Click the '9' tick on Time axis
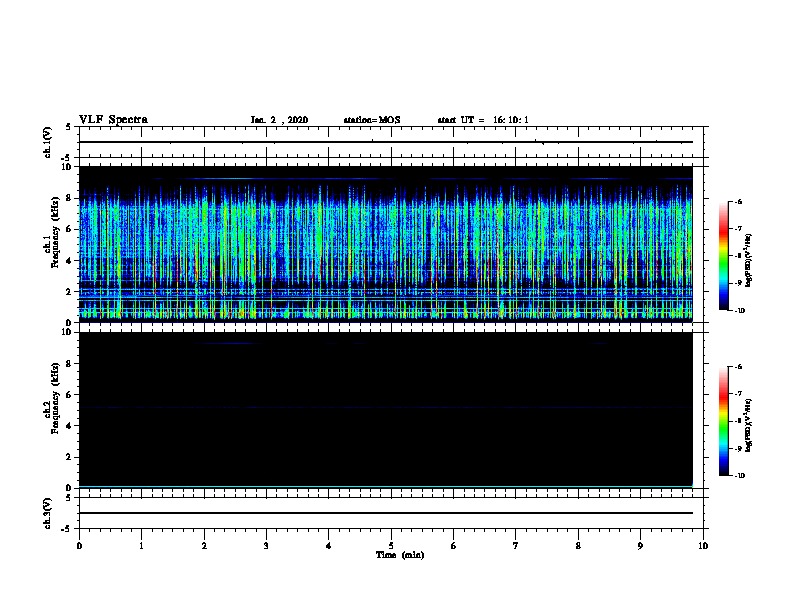 (x=640, y=546)
